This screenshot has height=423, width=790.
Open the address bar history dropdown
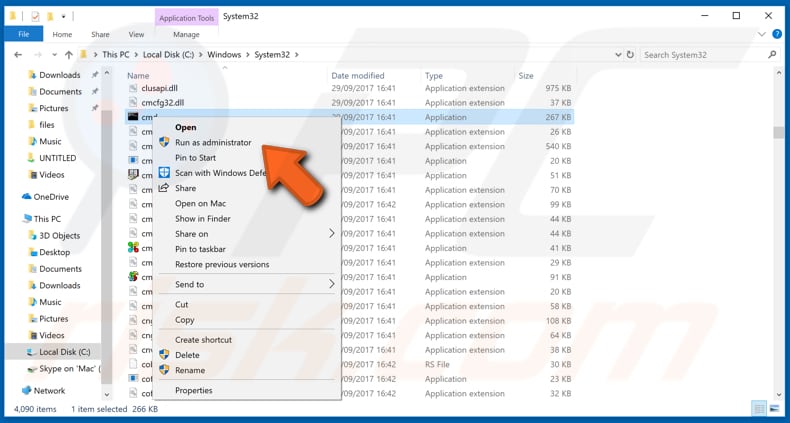pos(619,54)
